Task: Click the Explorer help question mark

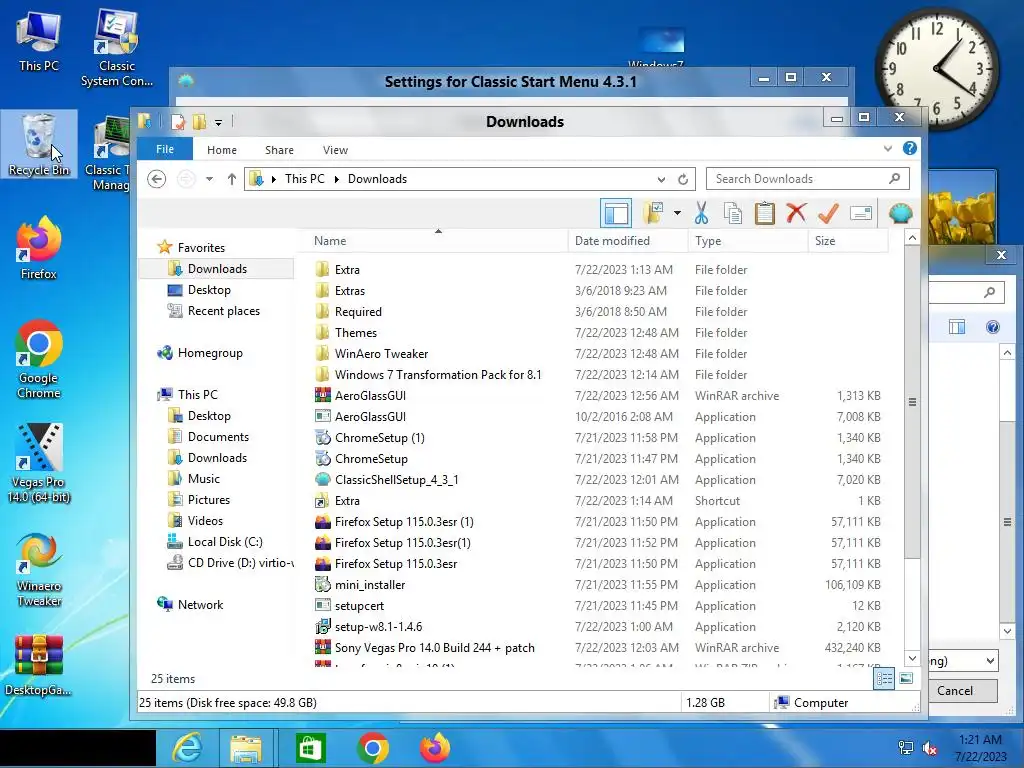Action: (x=910, y=148)
